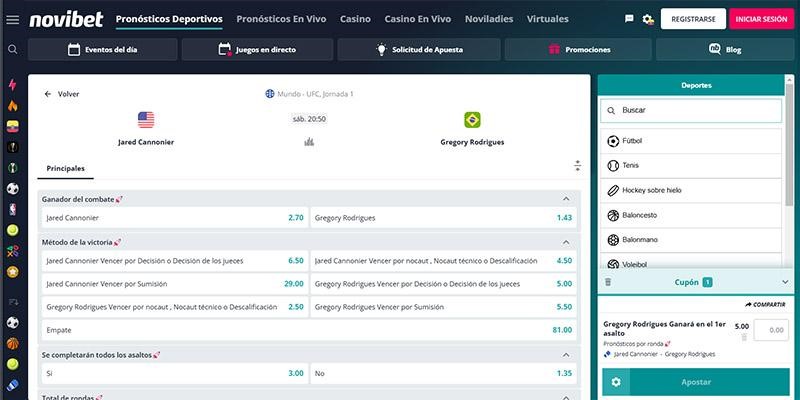Open the hamburger menu

[x=12, y=19]
